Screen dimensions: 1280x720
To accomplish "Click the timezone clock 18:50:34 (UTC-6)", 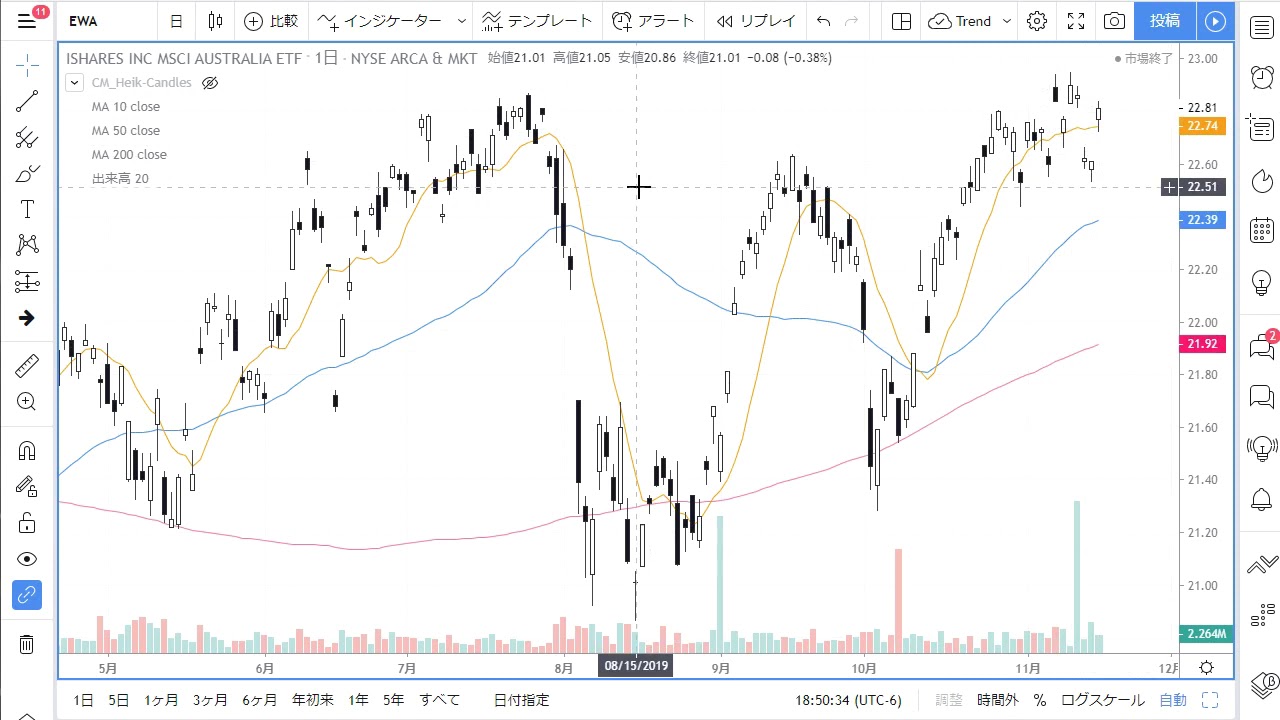I will 848,700.
